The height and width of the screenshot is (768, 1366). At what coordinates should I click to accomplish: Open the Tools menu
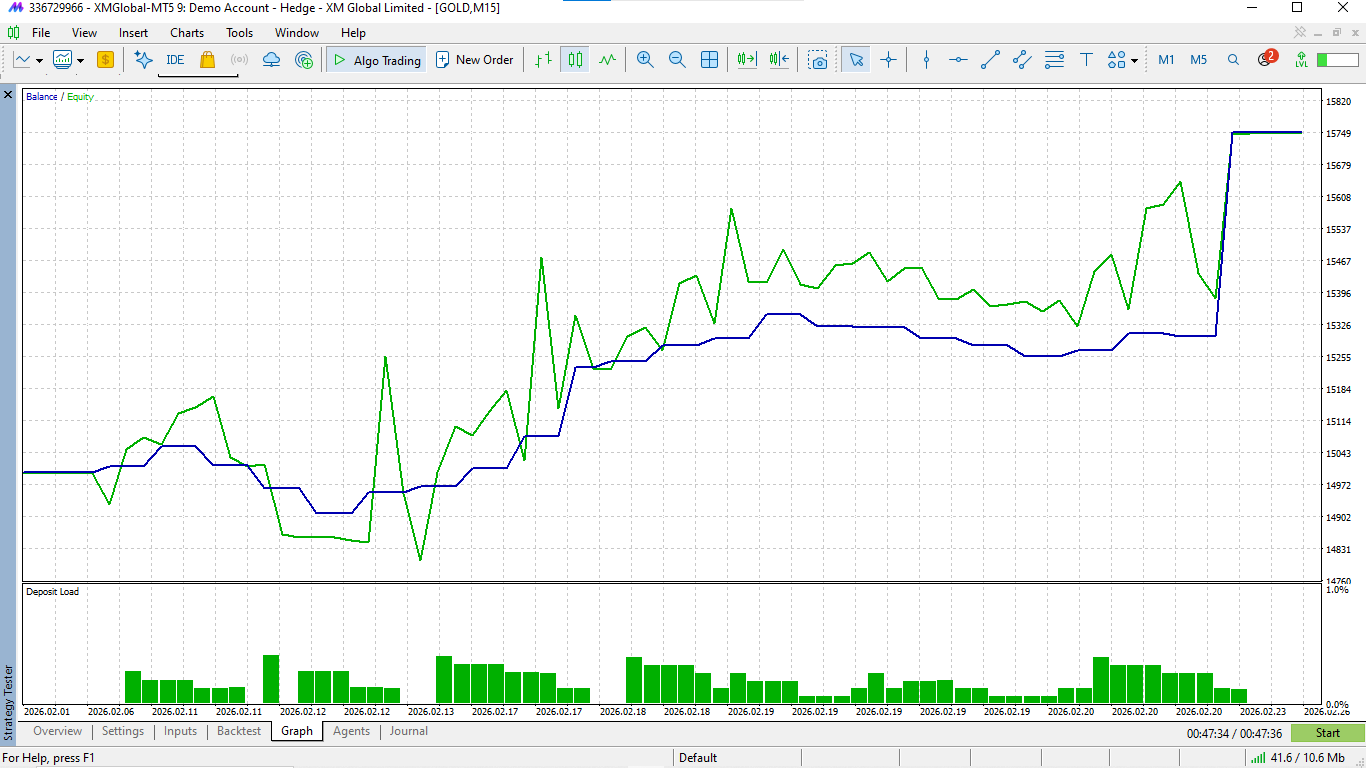click(x=239, y=33)
